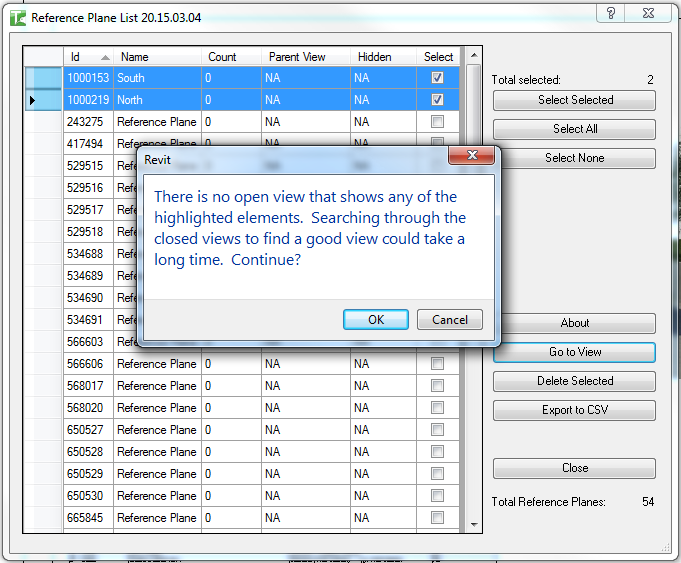This screenshot has height=563, width=681.
Task: Select the cell with Id 650530
Action: (89, 496)
